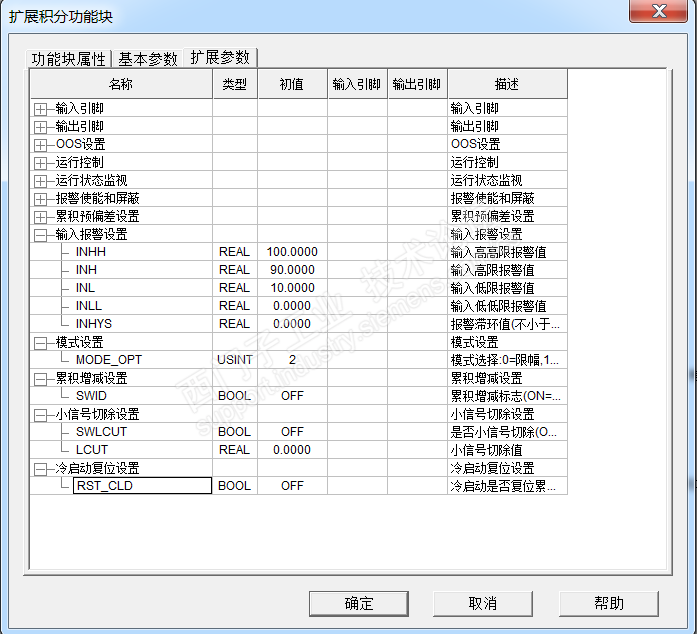Click SWID row's BOOL type cell
This screenshot has height=634, width=697.
point(235,396)
